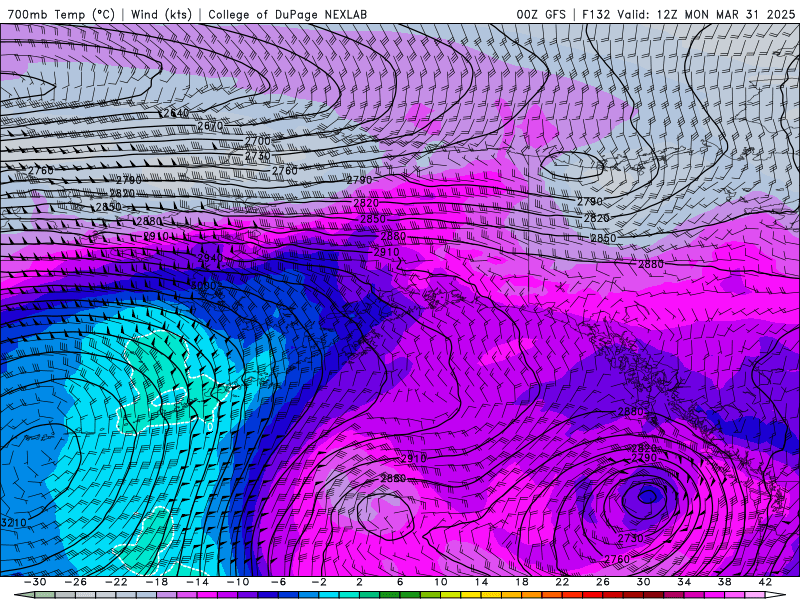Image resolution: width=800 pixels, height=600 pixels.
Task: Click the positive 6 label on the temperature scale
Action: coord(400,582)
